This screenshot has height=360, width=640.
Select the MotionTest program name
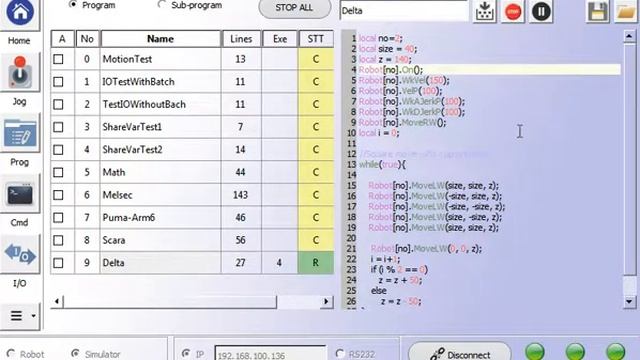coord(127,59)
